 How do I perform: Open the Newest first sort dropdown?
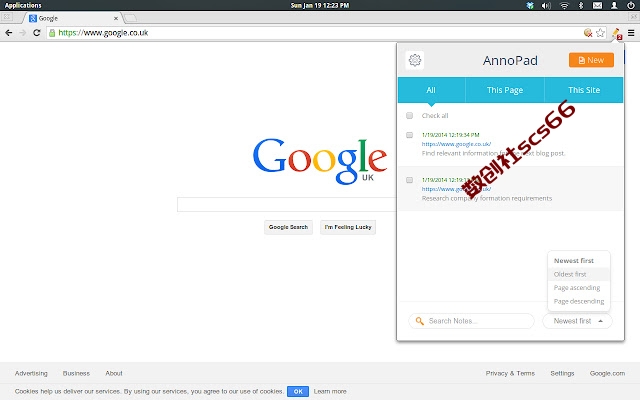click(577, 321)
